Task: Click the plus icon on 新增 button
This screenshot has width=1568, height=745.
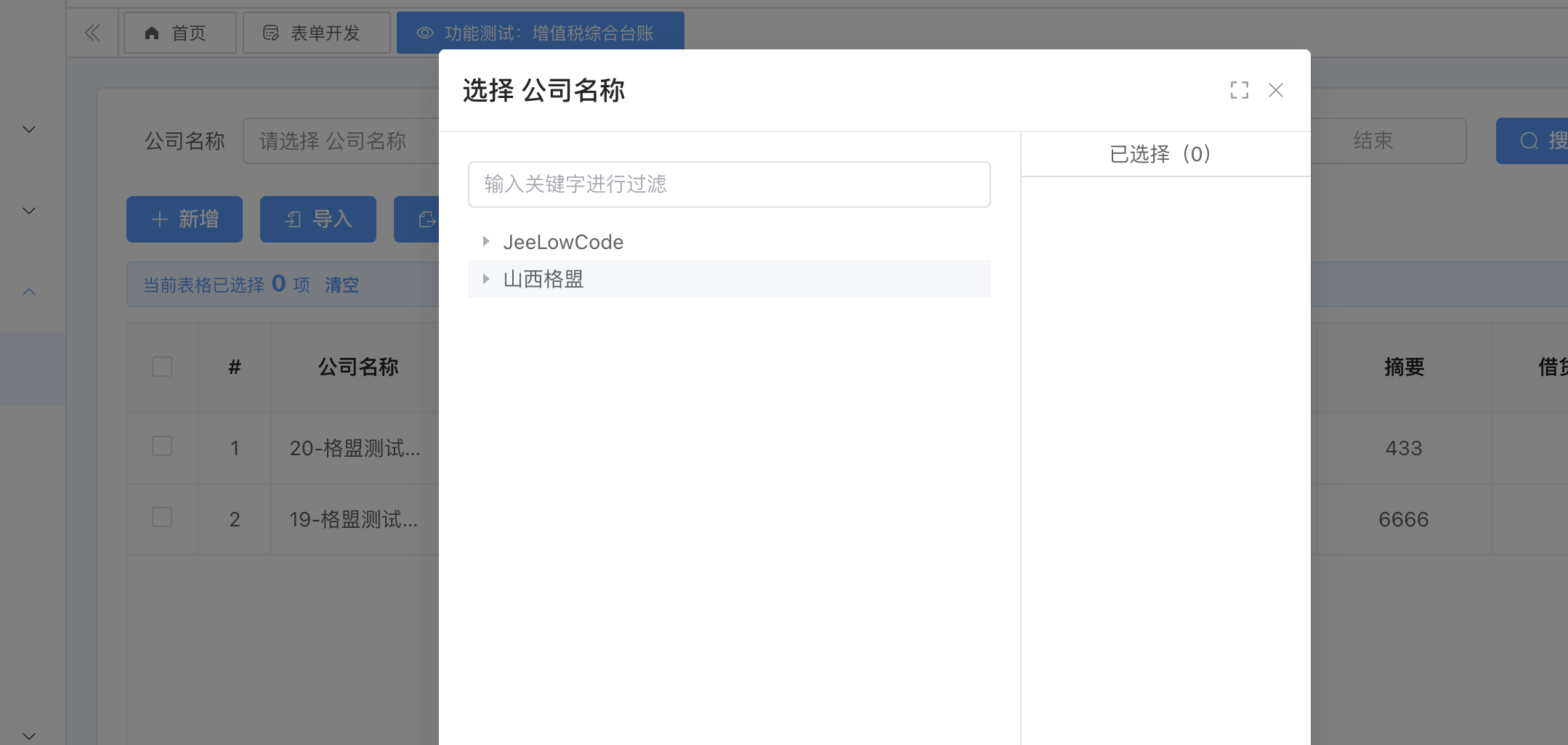Action: coord(160,219)
